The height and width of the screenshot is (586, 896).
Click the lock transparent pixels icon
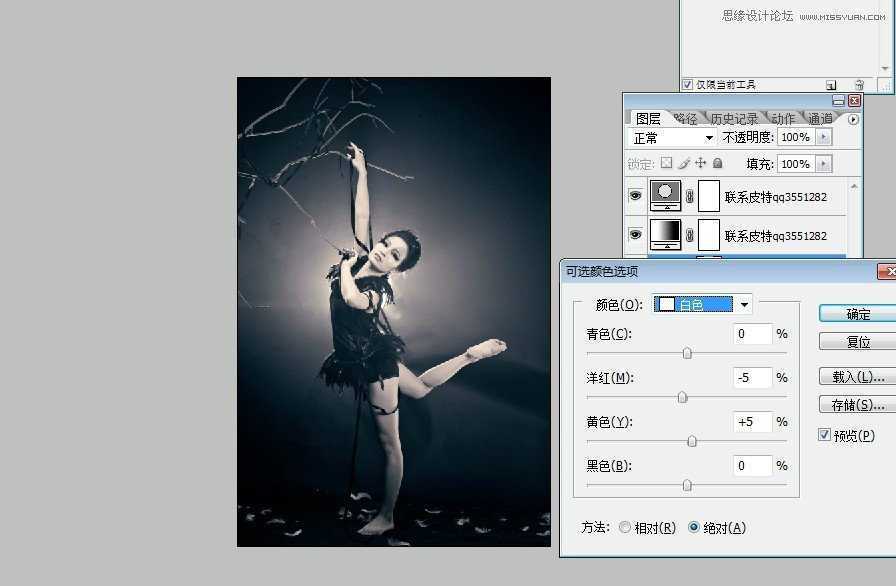click(666, 163)
